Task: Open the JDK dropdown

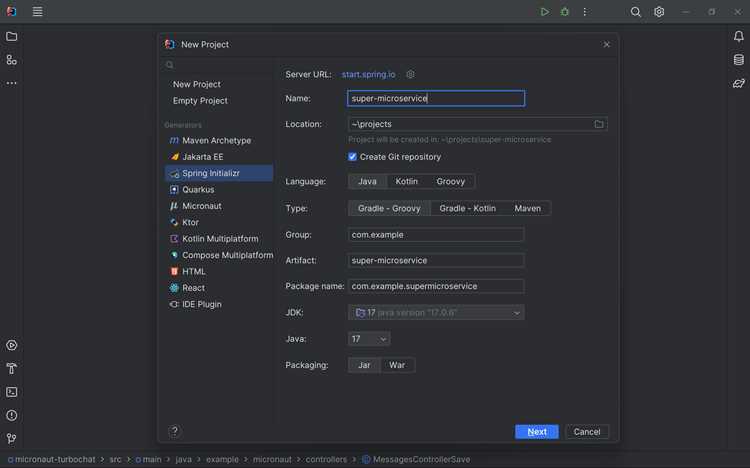Action: (436, 312)
